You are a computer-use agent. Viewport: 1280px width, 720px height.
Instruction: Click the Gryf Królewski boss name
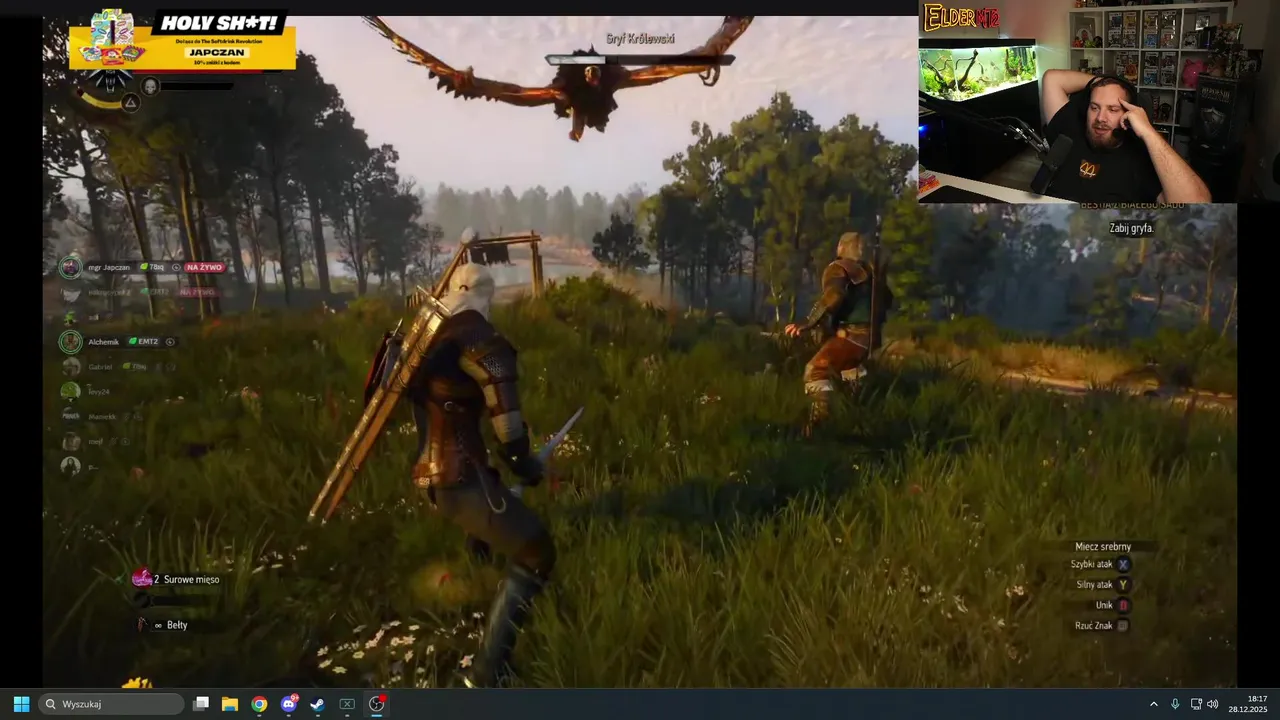[x=640, y=39]
